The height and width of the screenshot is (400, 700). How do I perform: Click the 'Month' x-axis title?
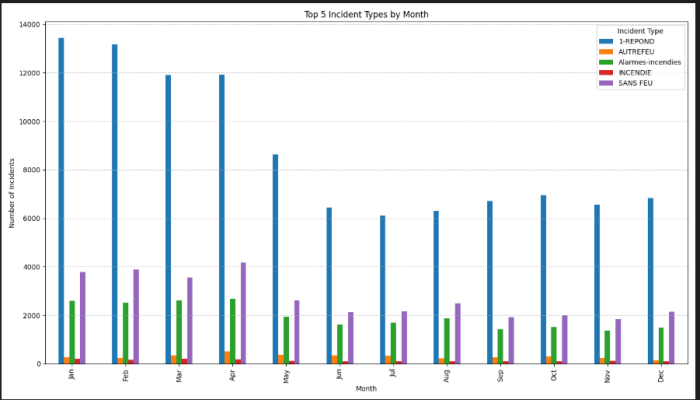(365, 388)
